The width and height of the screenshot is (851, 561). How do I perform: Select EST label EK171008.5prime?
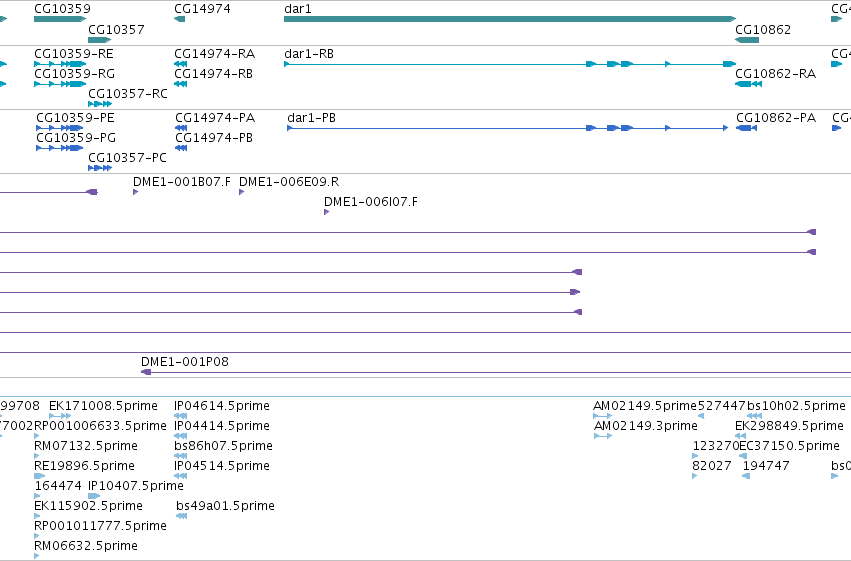pos(103,406)
